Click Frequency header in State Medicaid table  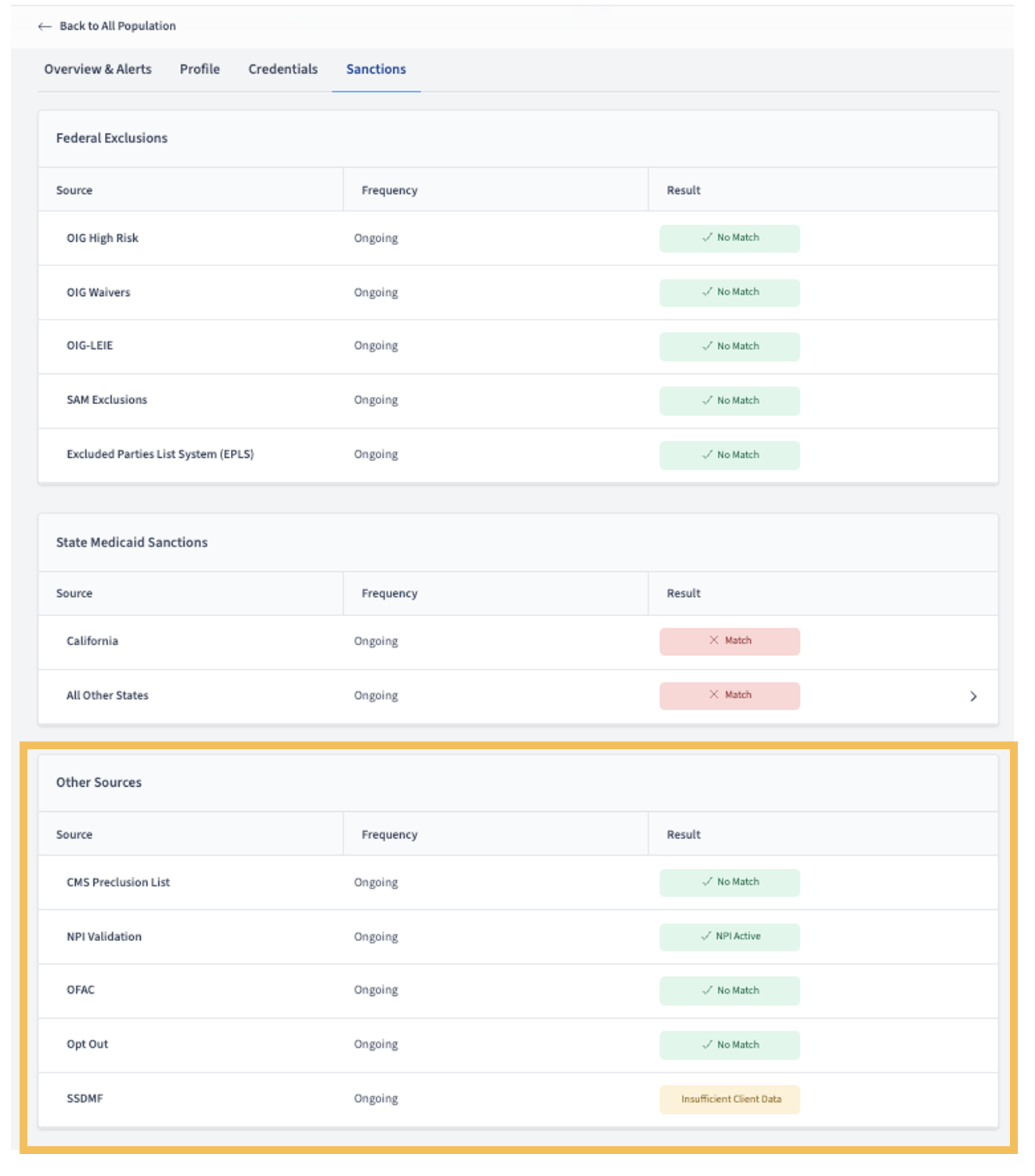click(390, 593)
